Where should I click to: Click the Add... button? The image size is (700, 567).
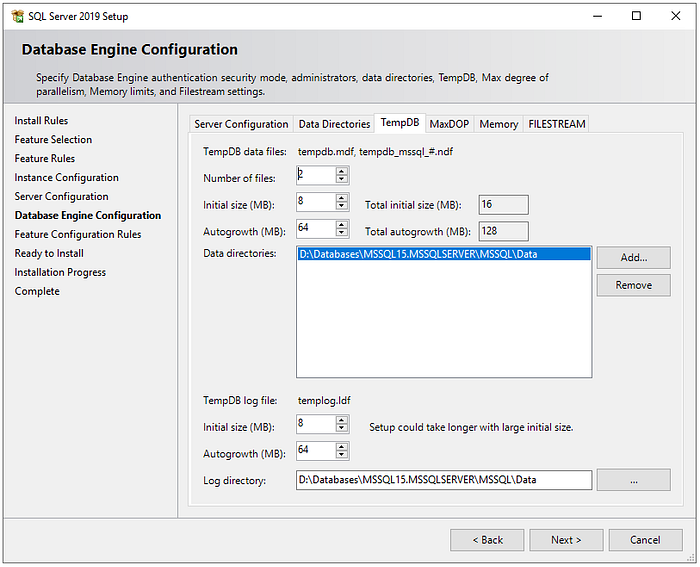633,258
